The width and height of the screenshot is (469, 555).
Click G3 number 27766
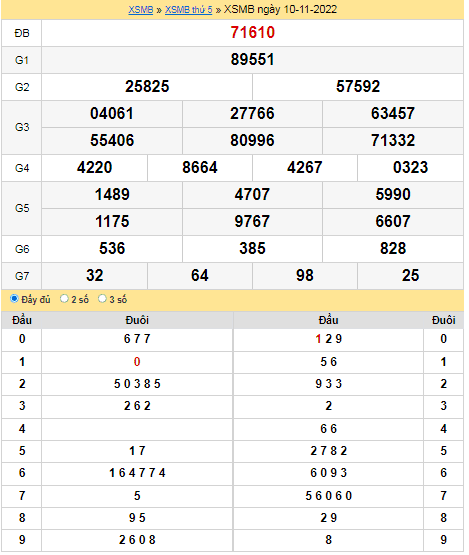[x=252, y=114]
